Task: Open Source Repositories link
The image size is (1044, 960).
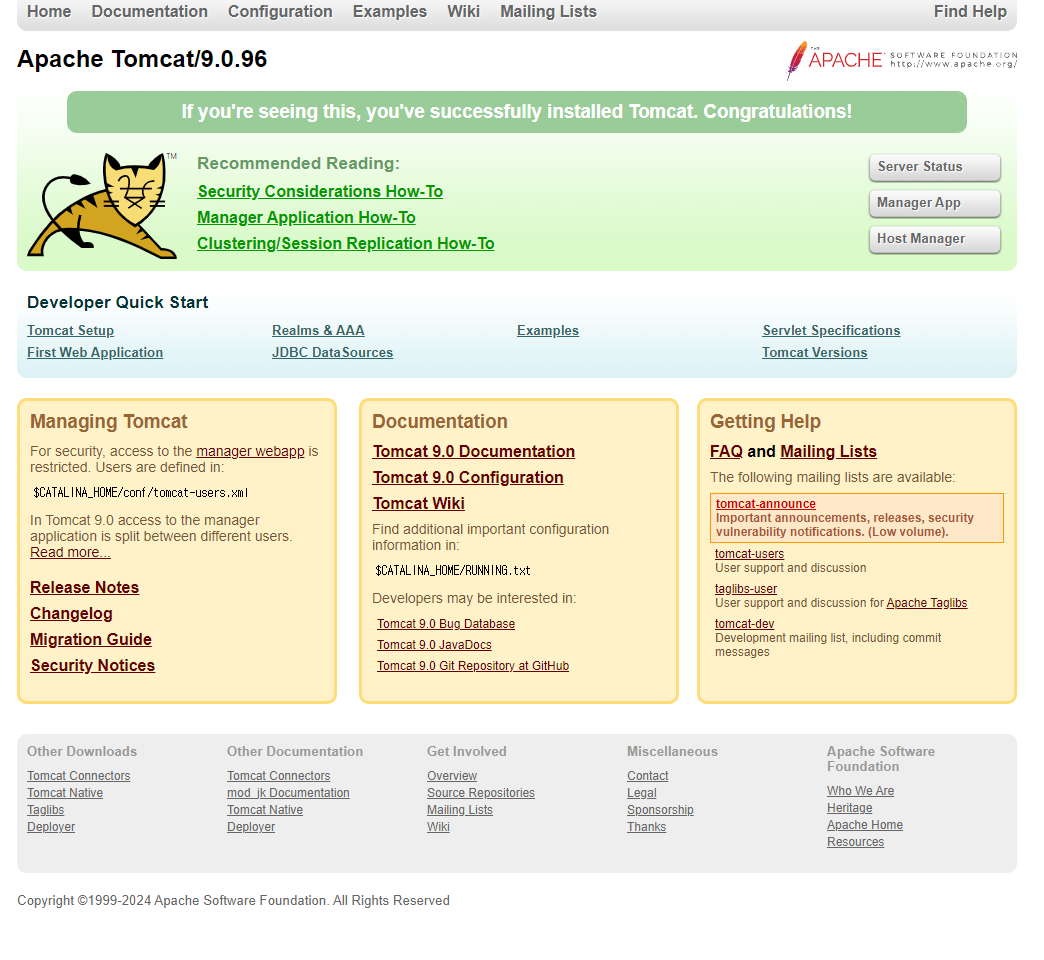Action: pyautogui.click(x=481, y=794)
